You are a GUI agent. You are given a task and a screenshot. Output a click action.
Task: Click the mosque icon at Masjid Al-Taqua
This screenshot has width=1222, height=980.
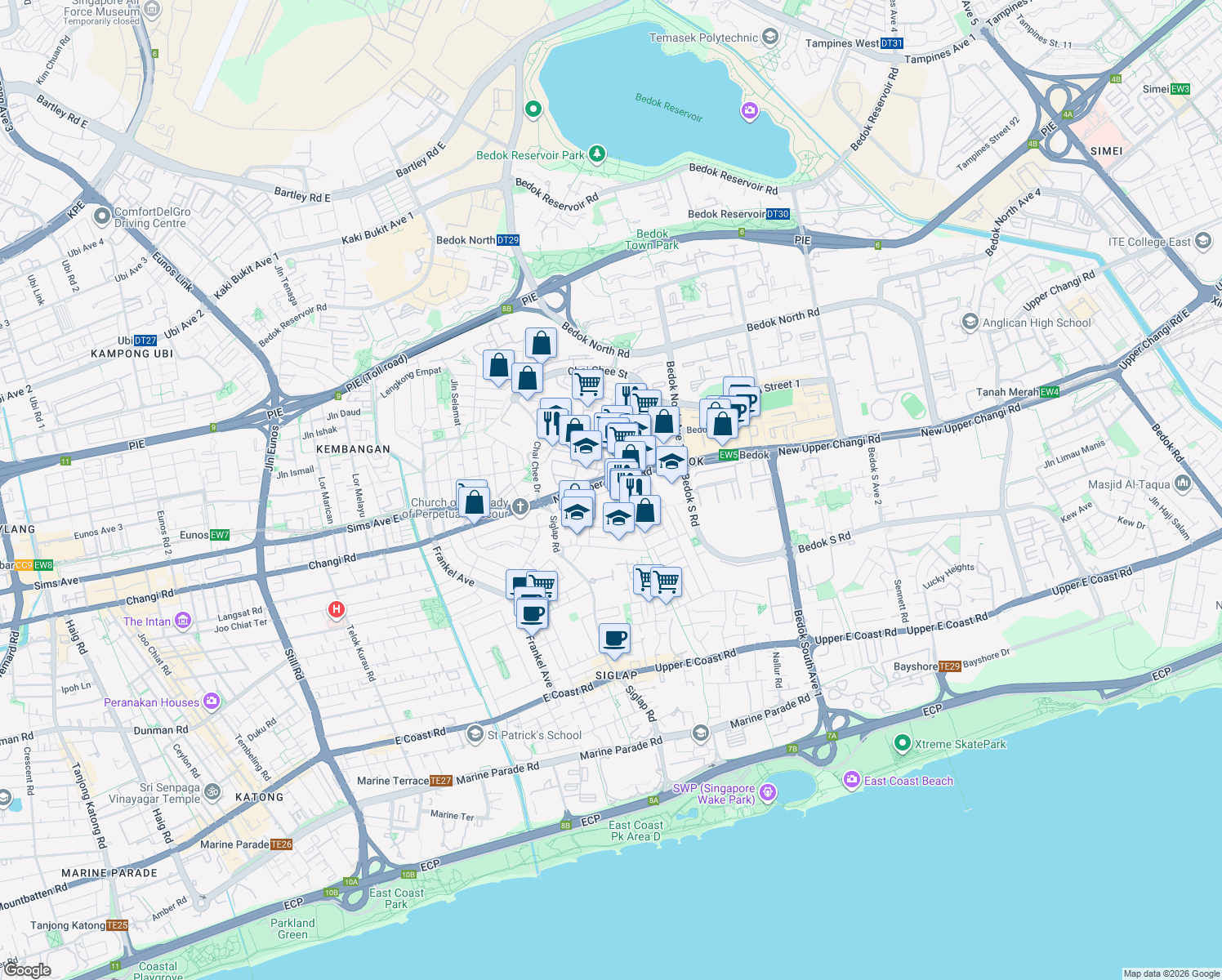coord(1183,482)
